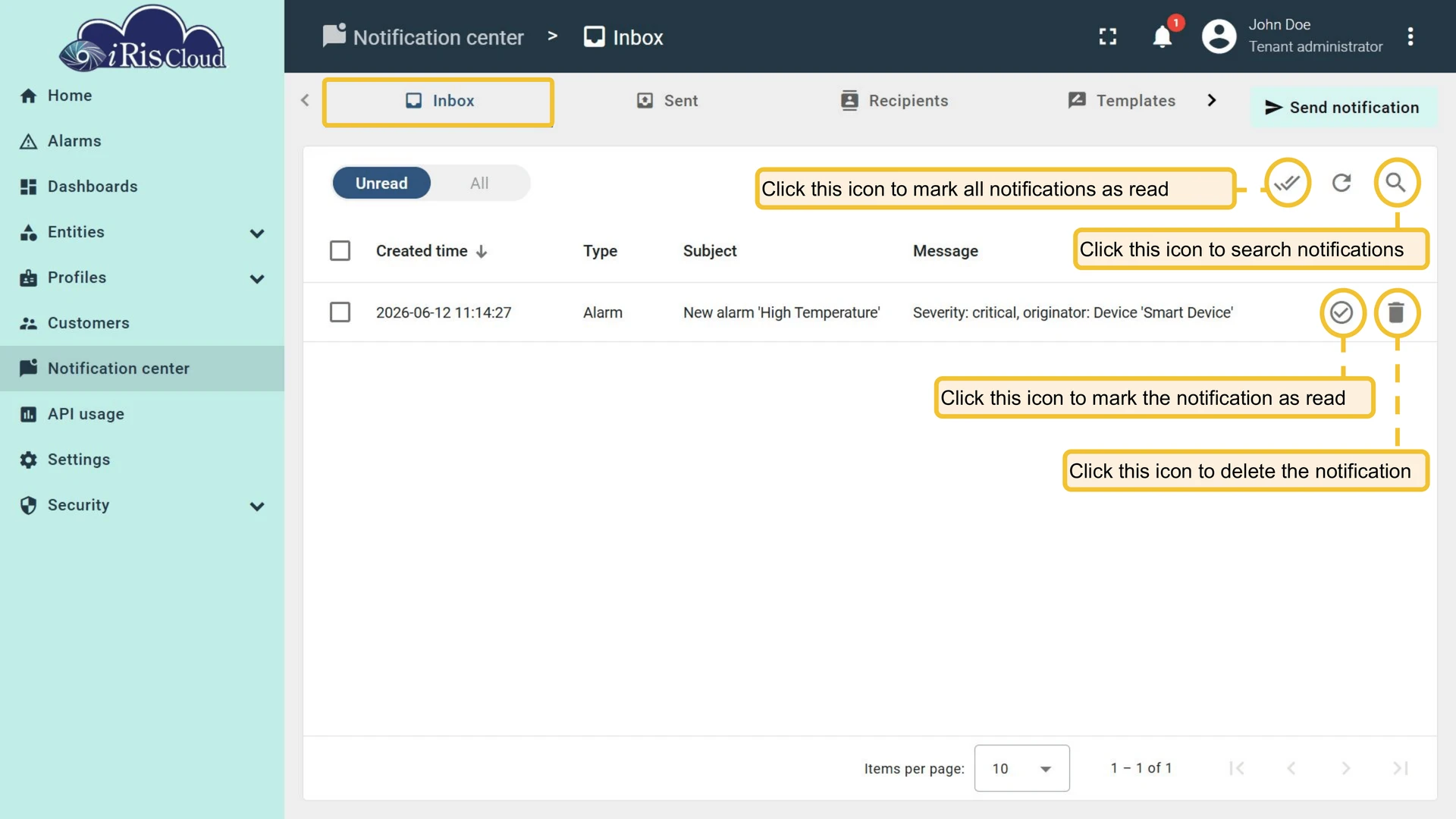Open the search notifications magnifier icon

[1396, 183]
